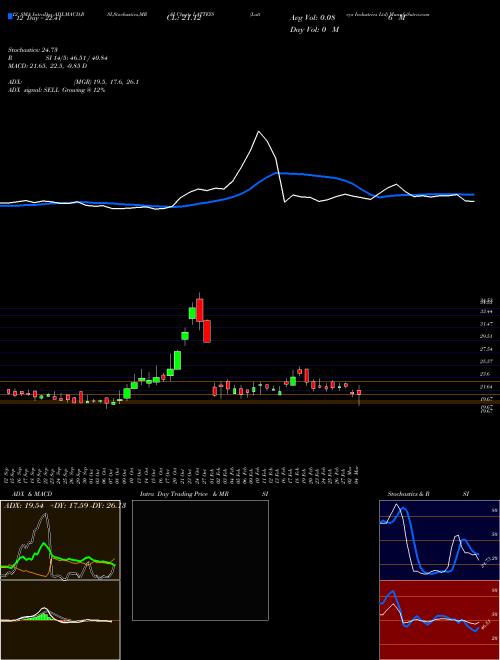Click the peak of the white line in the upper chart
Image resolution: width=500 pixels, height=660 pixels.
[258, 132]
